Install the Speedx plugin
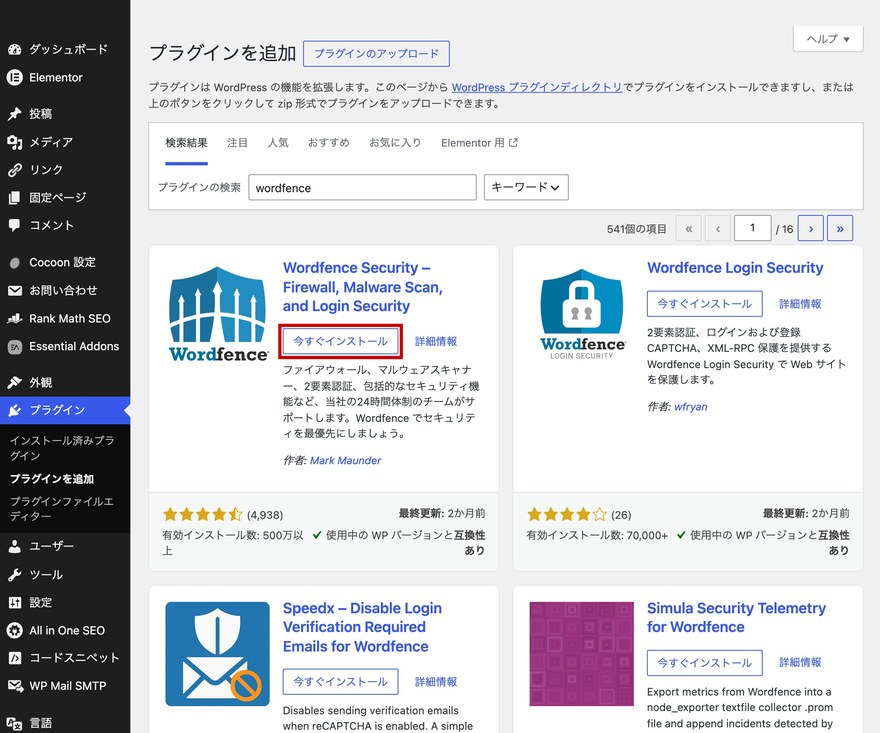Image resolution: width=880 pixels, height=733 pixels. point(341,681)
